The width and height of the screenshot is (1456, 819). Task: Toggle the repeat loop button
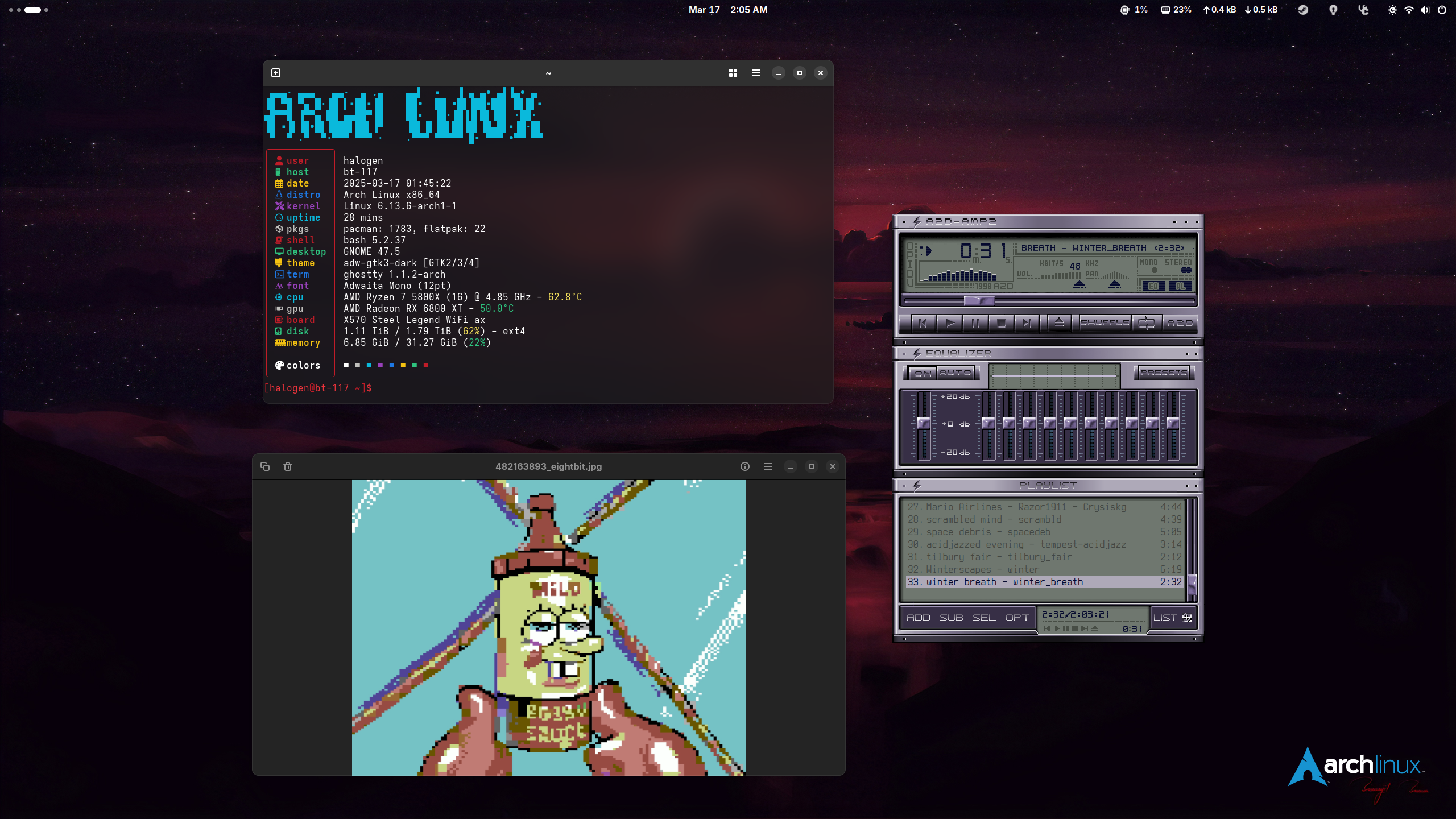[x=1147, y=323]
